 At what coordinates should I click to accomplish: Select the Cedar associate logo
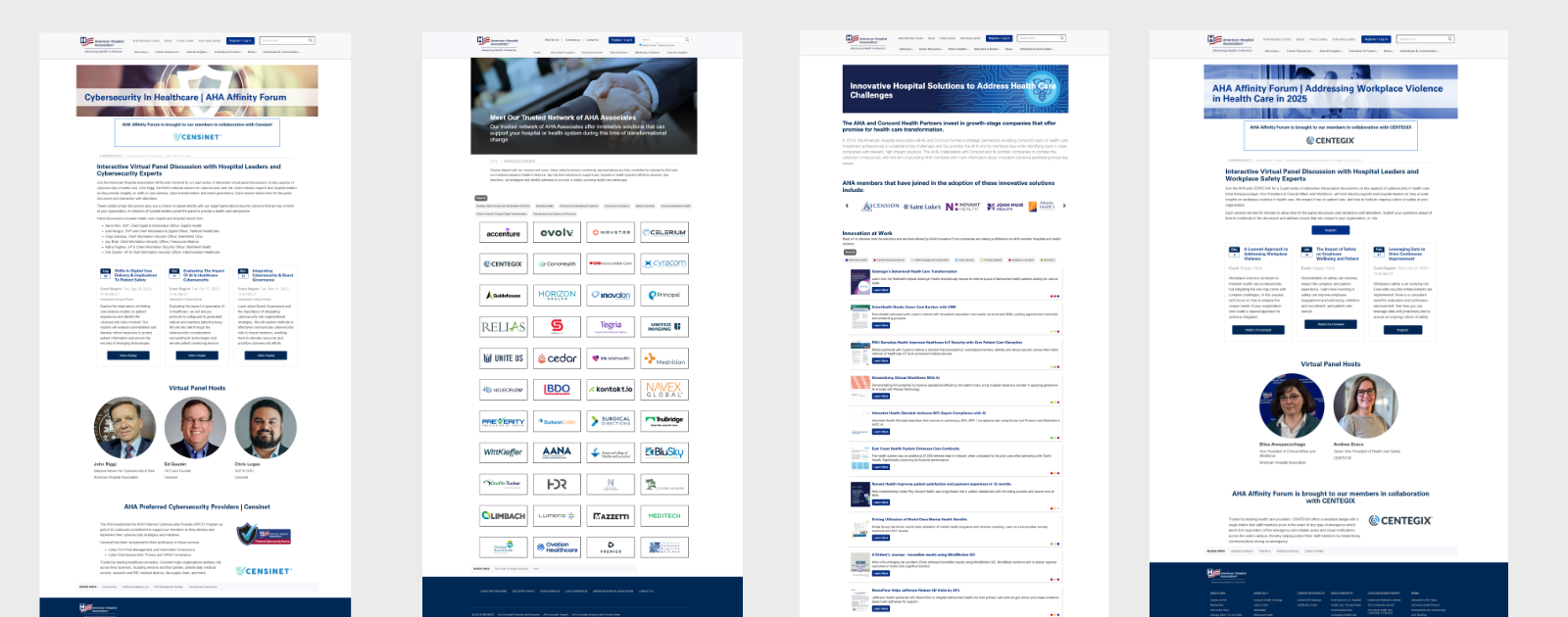pyautogui.click(x=557, y=357)
